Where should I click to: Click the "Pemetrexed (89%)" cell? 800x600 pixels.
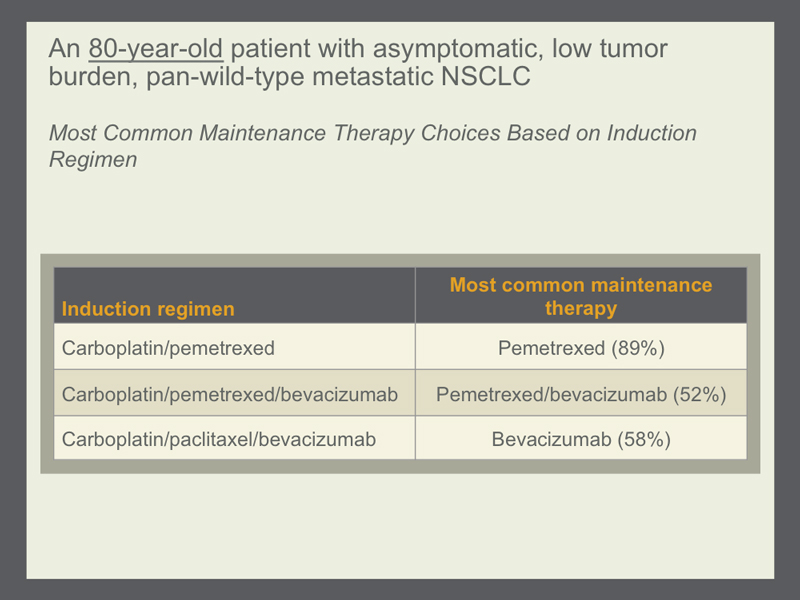pyautogui.click(x=581, y=347)
